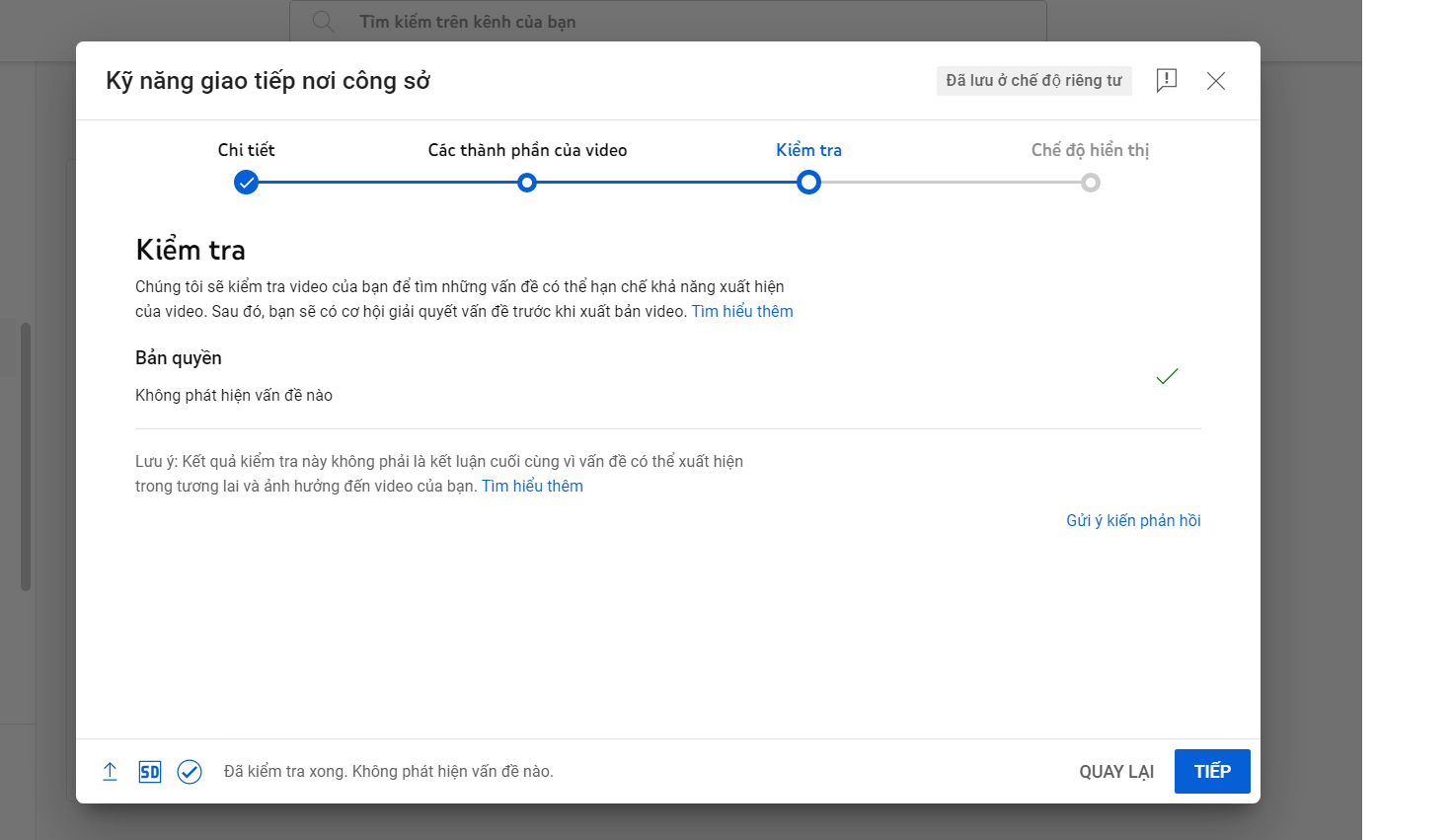Click the checks complete checkmark icon

pyautogui.click(x=190, y=772)
